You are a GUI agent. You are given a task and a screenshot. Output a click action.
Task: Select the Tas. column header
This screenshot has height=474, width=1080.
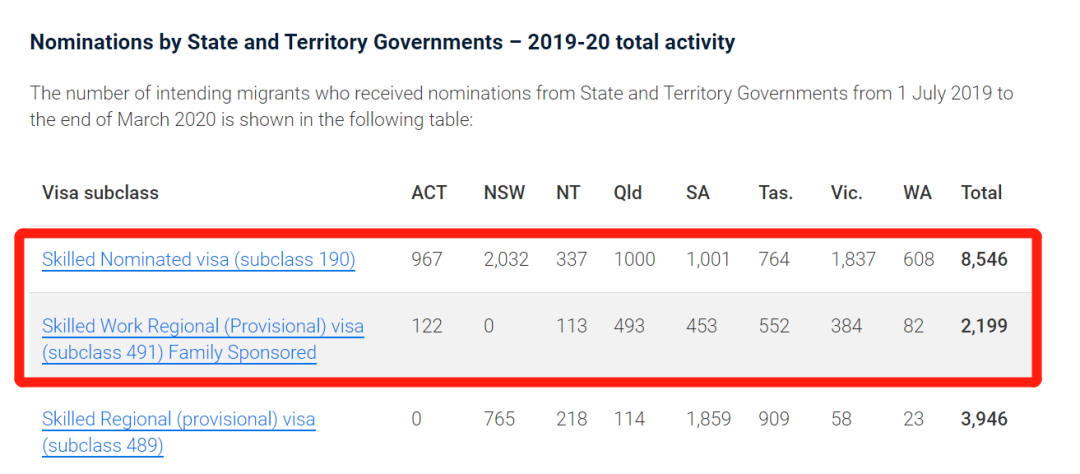point(775,193)
